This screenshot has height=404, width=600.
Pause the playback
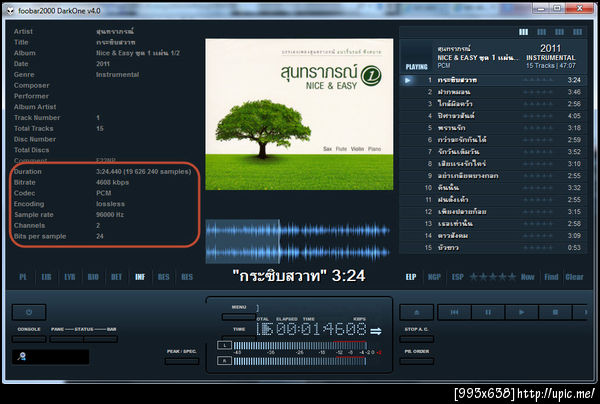point(488,312)
